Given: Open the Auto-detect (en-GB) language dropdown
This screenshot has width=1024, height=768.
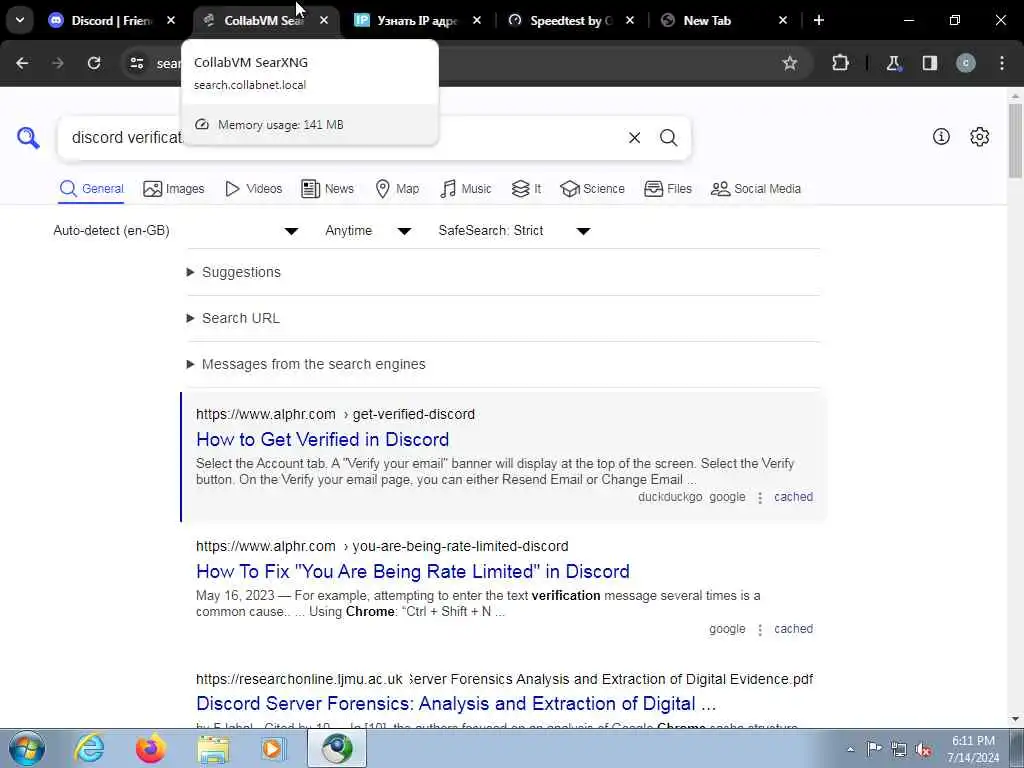Looking at the screenshot, I should 176,231.
